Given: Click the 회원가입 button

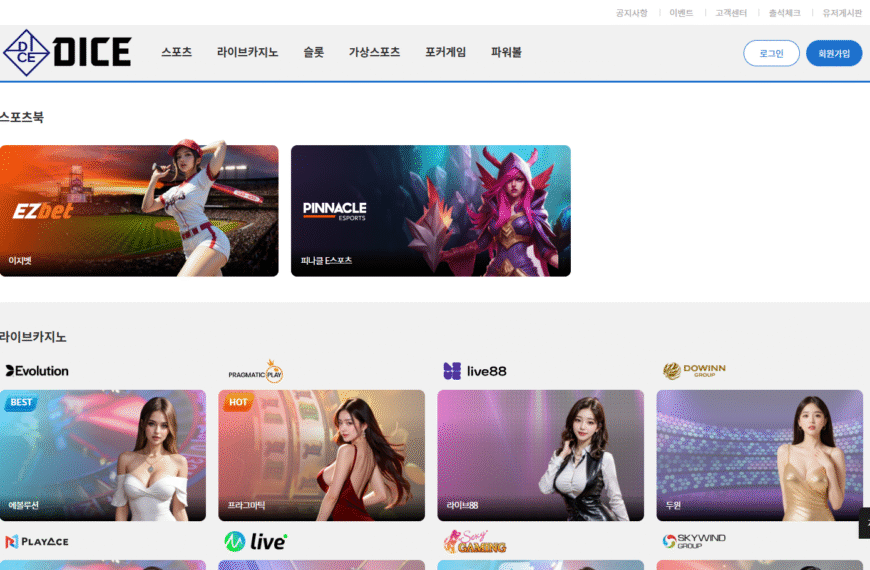Looking at the screenshot, I should click(834, 53).
